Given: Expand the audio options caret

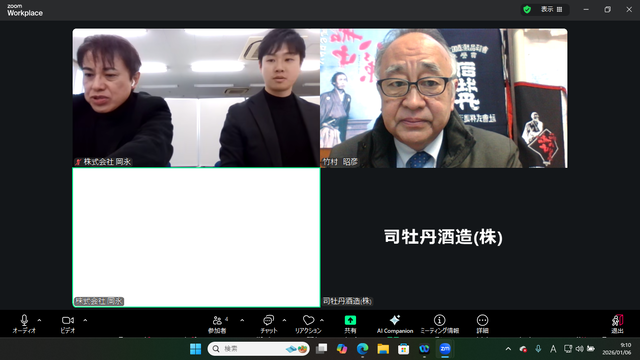Looking at the screenshot, I should [40, 320].
